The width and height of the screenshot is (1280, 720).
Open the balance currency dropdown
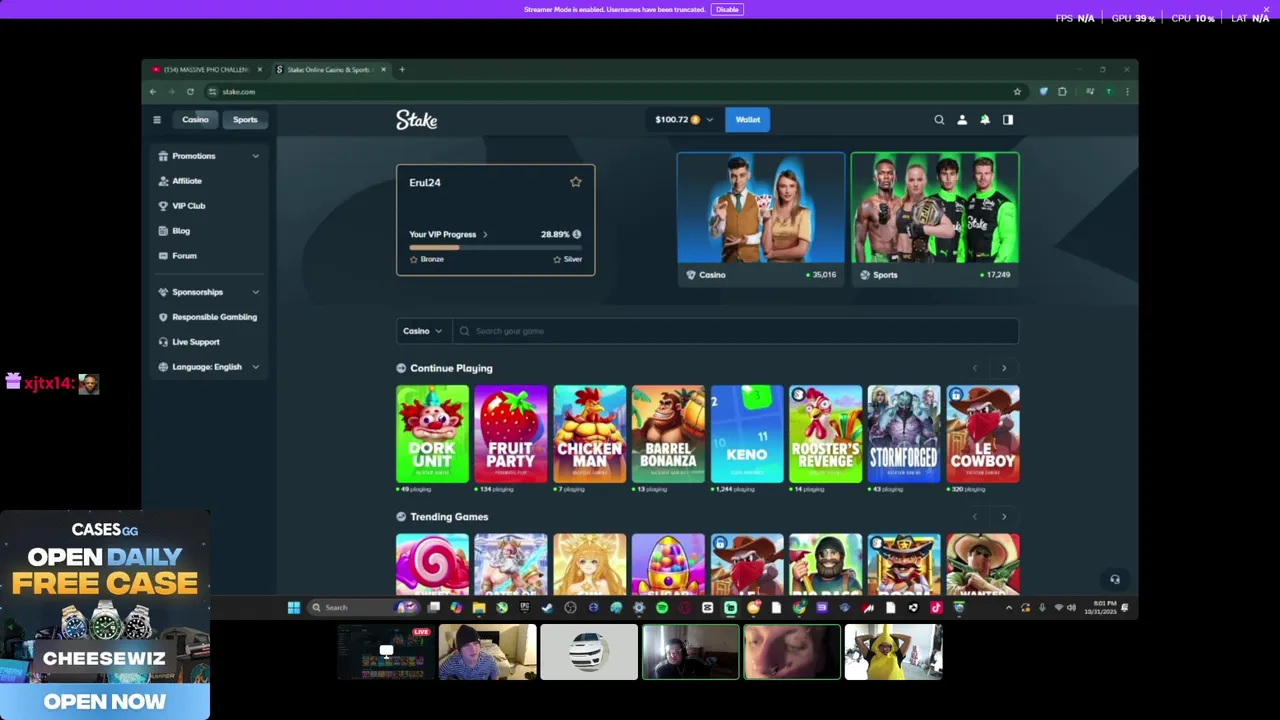[684, 120]
